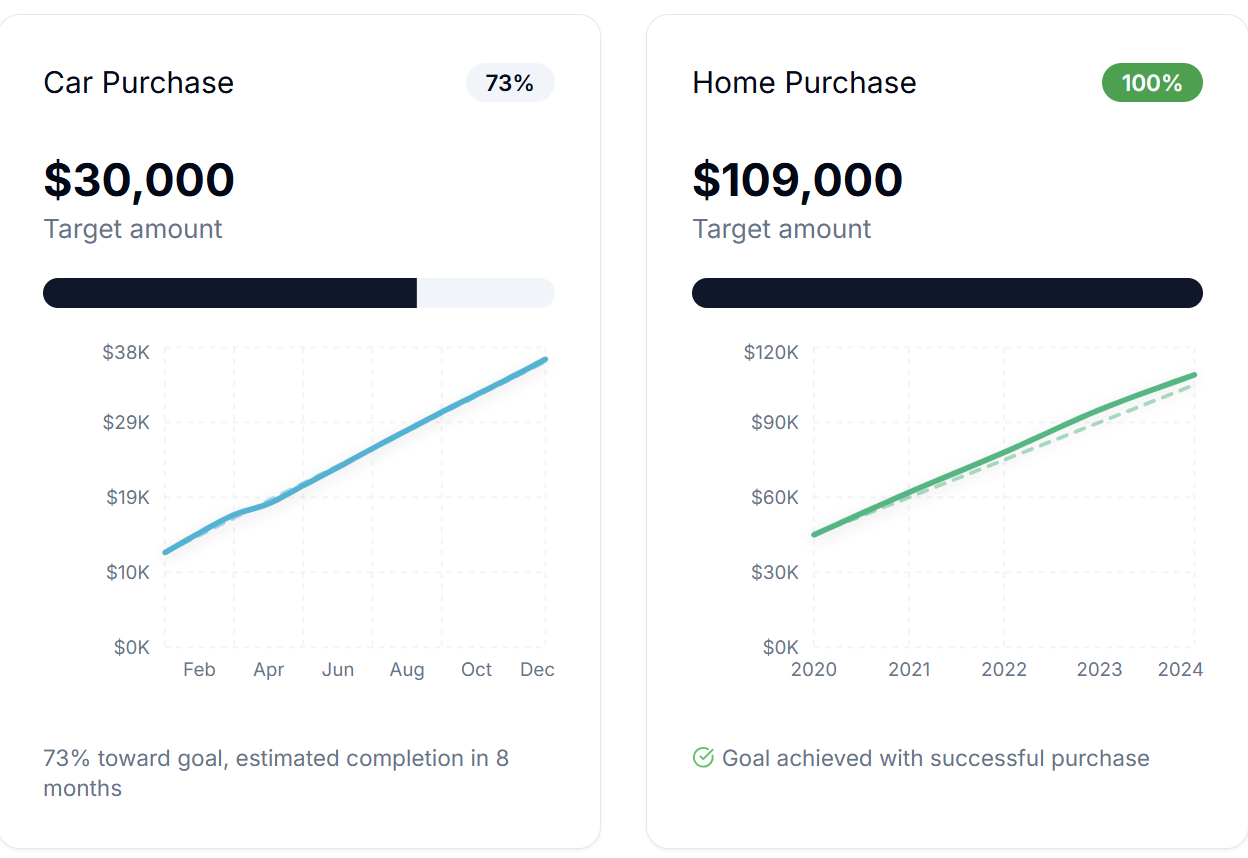Click the 2024 label on Home Purchase chart axis

pyautogui.click(x=1181, y=669)
